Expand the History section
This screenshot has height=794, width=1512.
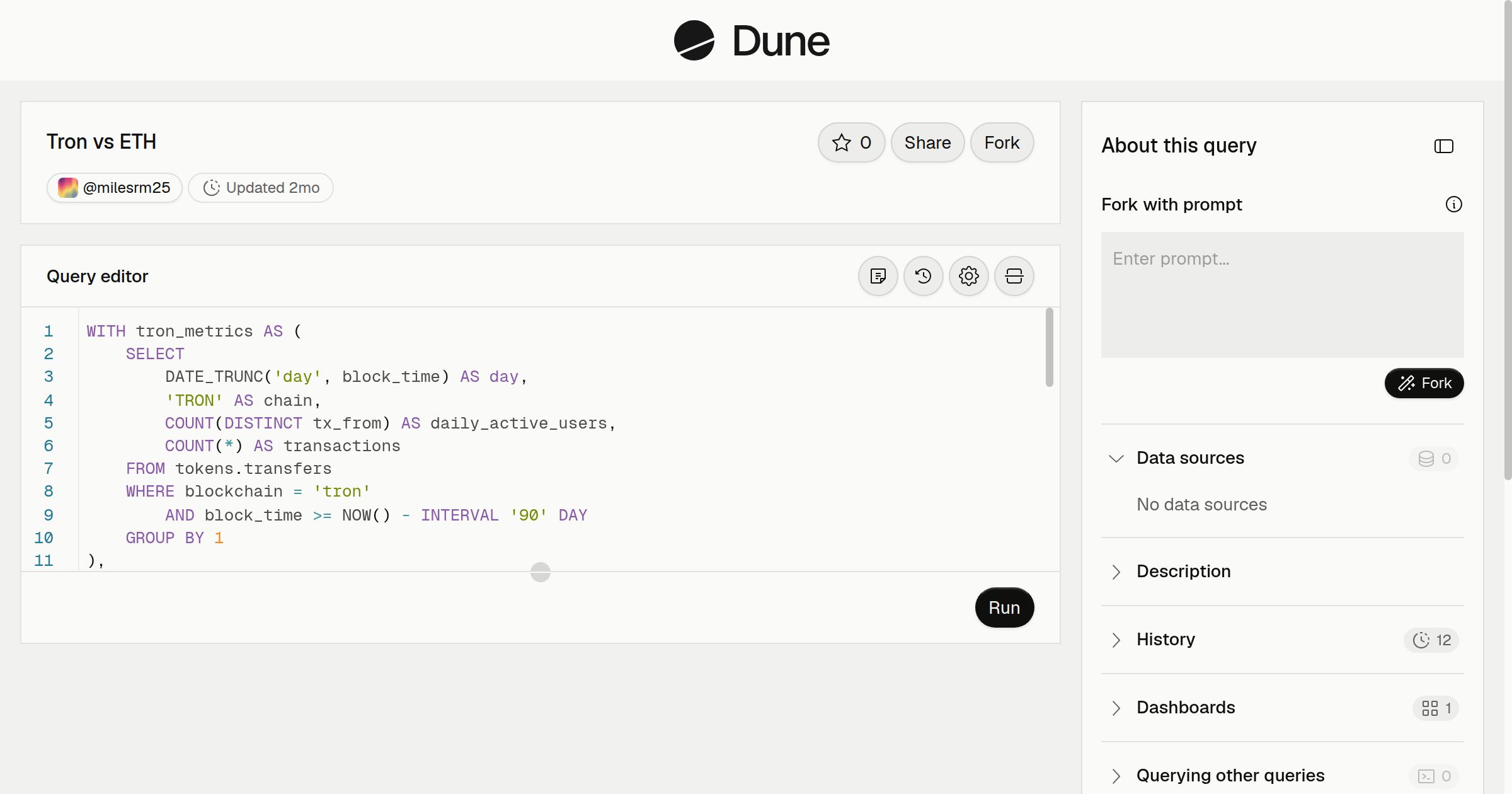(x=1116, y=640)
